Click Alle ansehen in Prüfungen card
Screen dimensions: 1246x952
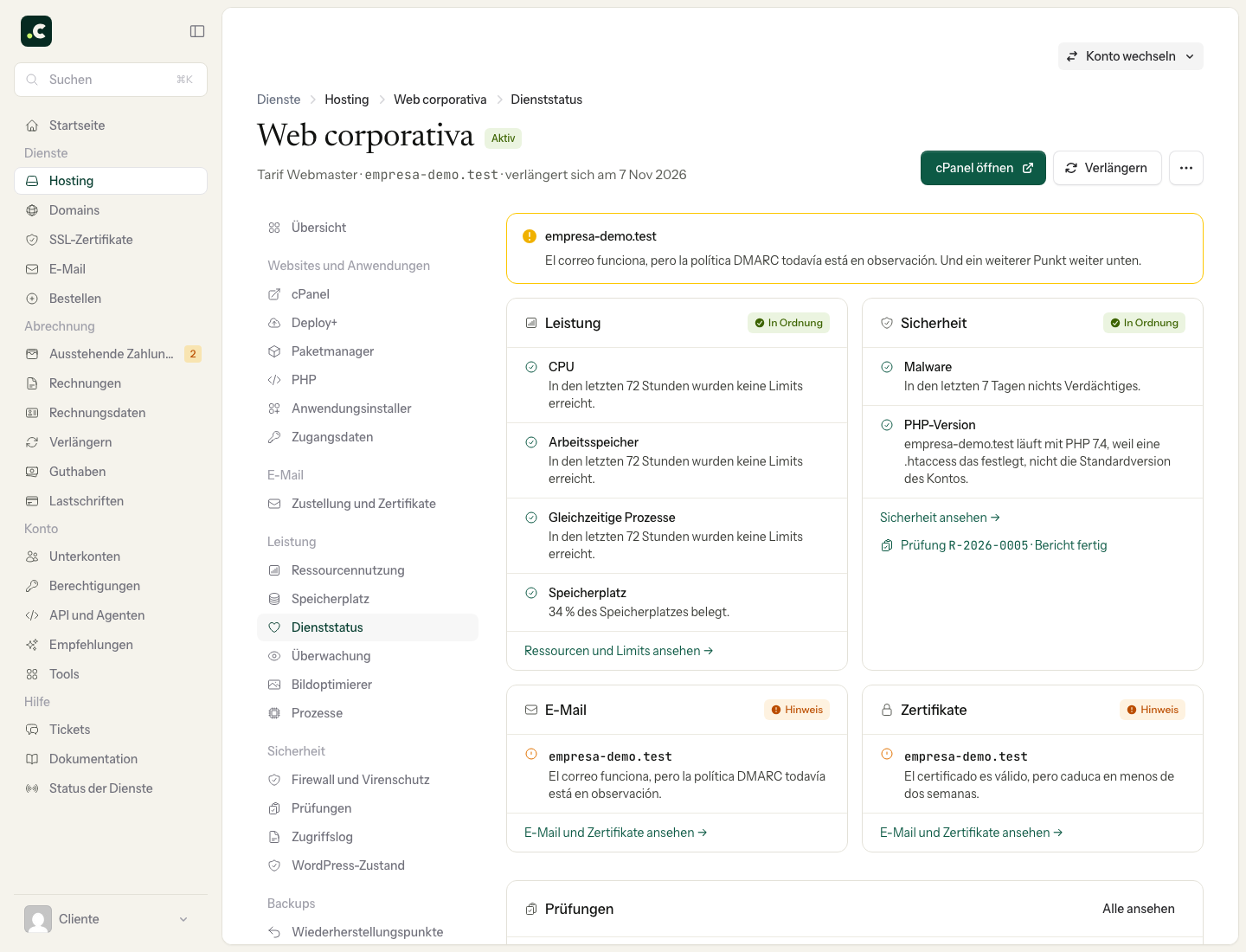(1139, 909)
